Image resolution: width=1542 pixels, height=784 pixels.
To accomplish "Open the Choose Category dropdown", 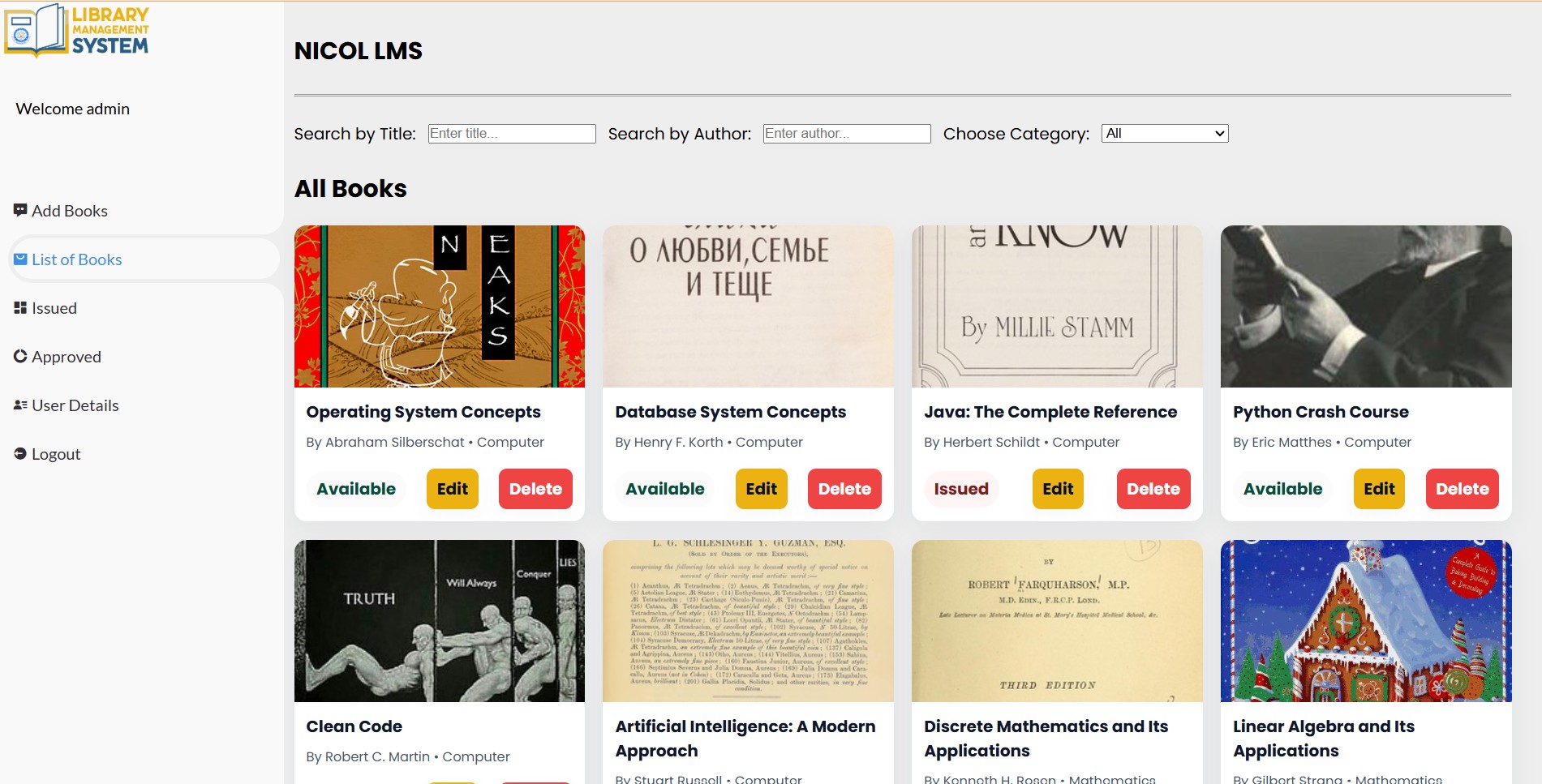I will tap(1164, 133).
